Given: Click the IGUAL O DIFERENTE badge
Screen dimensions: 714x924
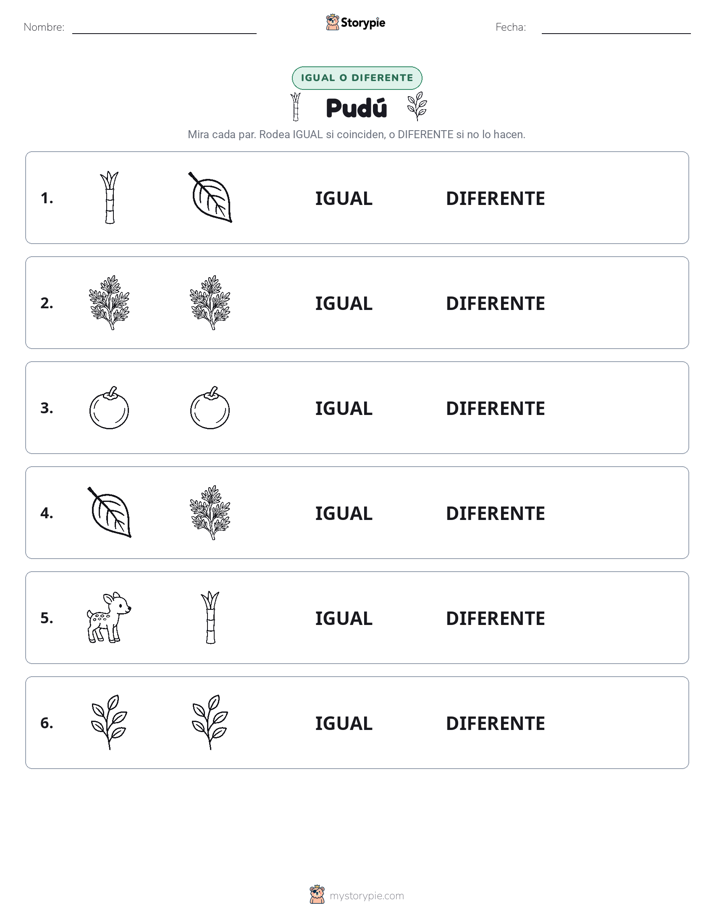Looking at the screenshot, I should [x=357, y=78].
